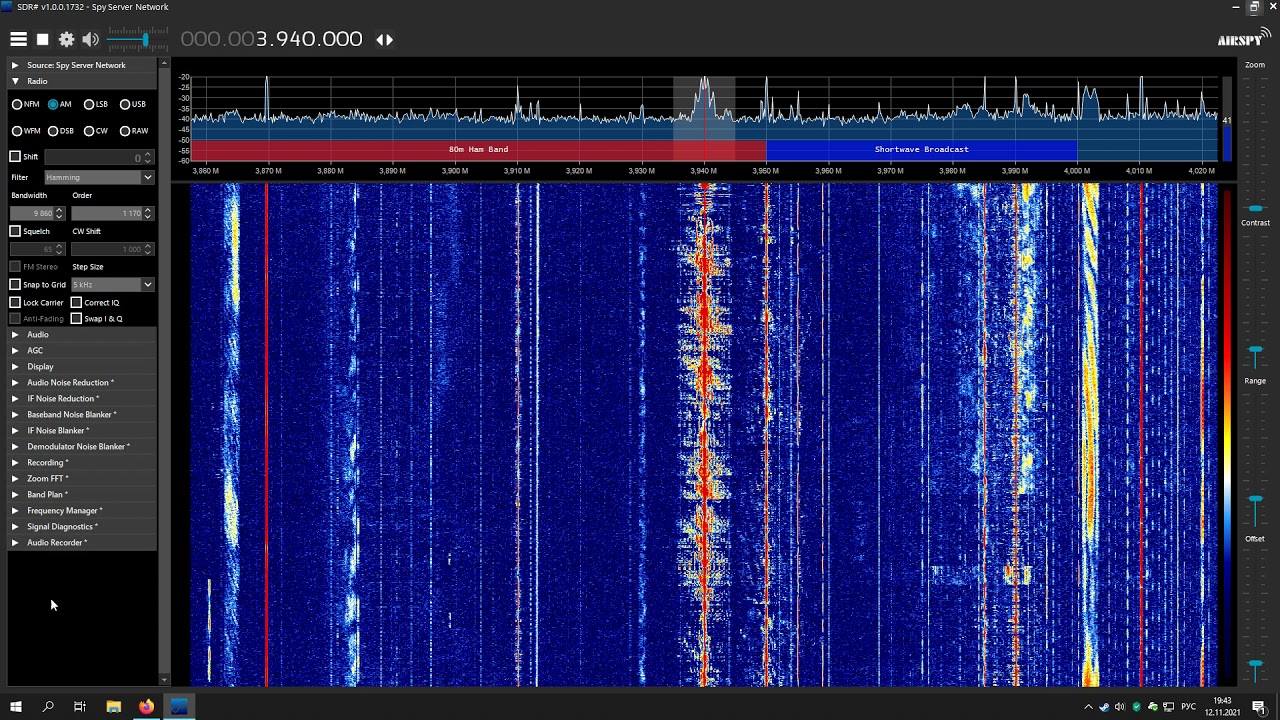This screenshot has width=1280, height=720.
Task: Click SDR# app icon in taskbar
Action: (x=179, y=707)
